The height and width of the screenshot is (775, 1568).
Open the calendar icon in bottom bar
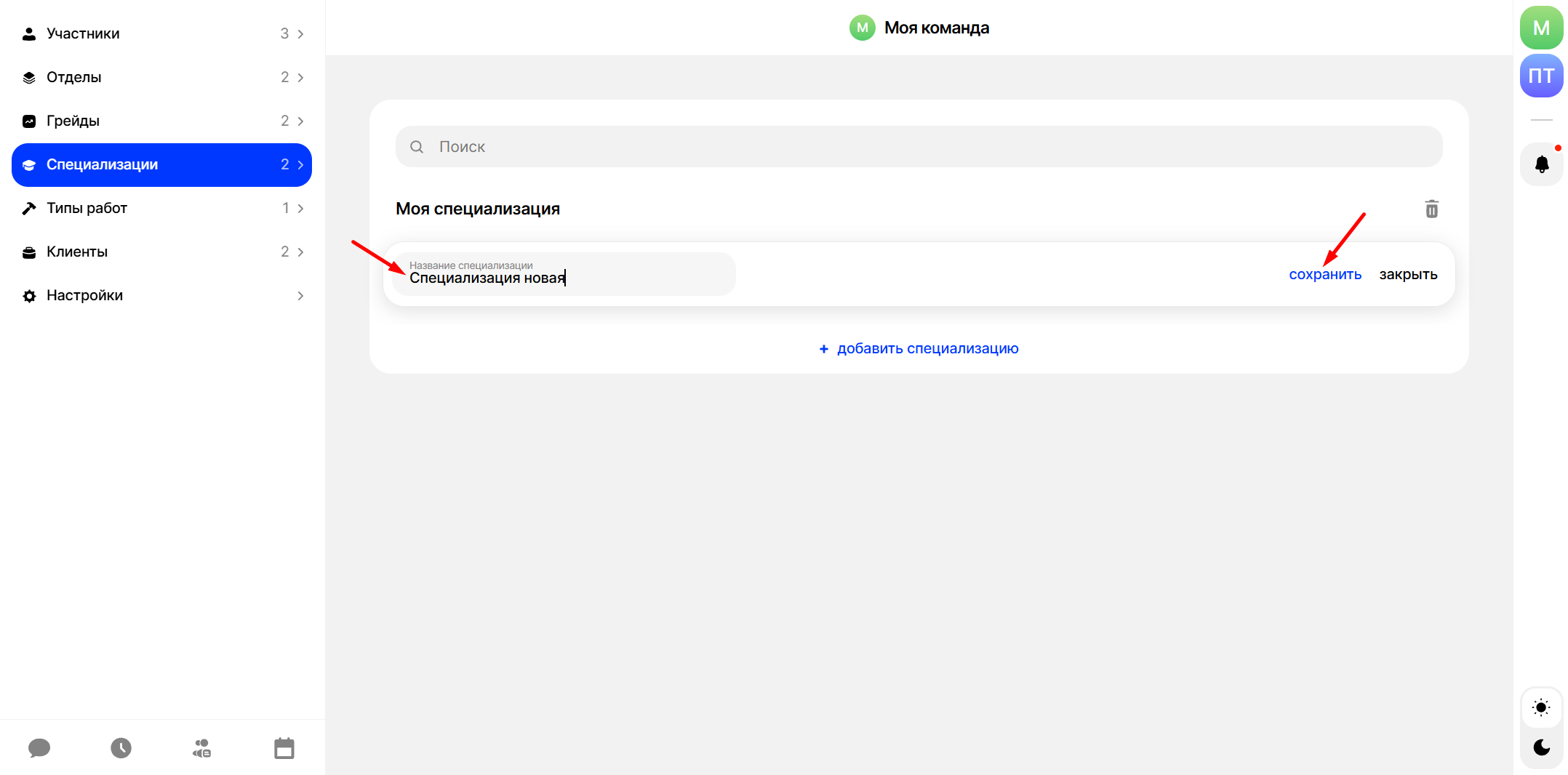284,747
